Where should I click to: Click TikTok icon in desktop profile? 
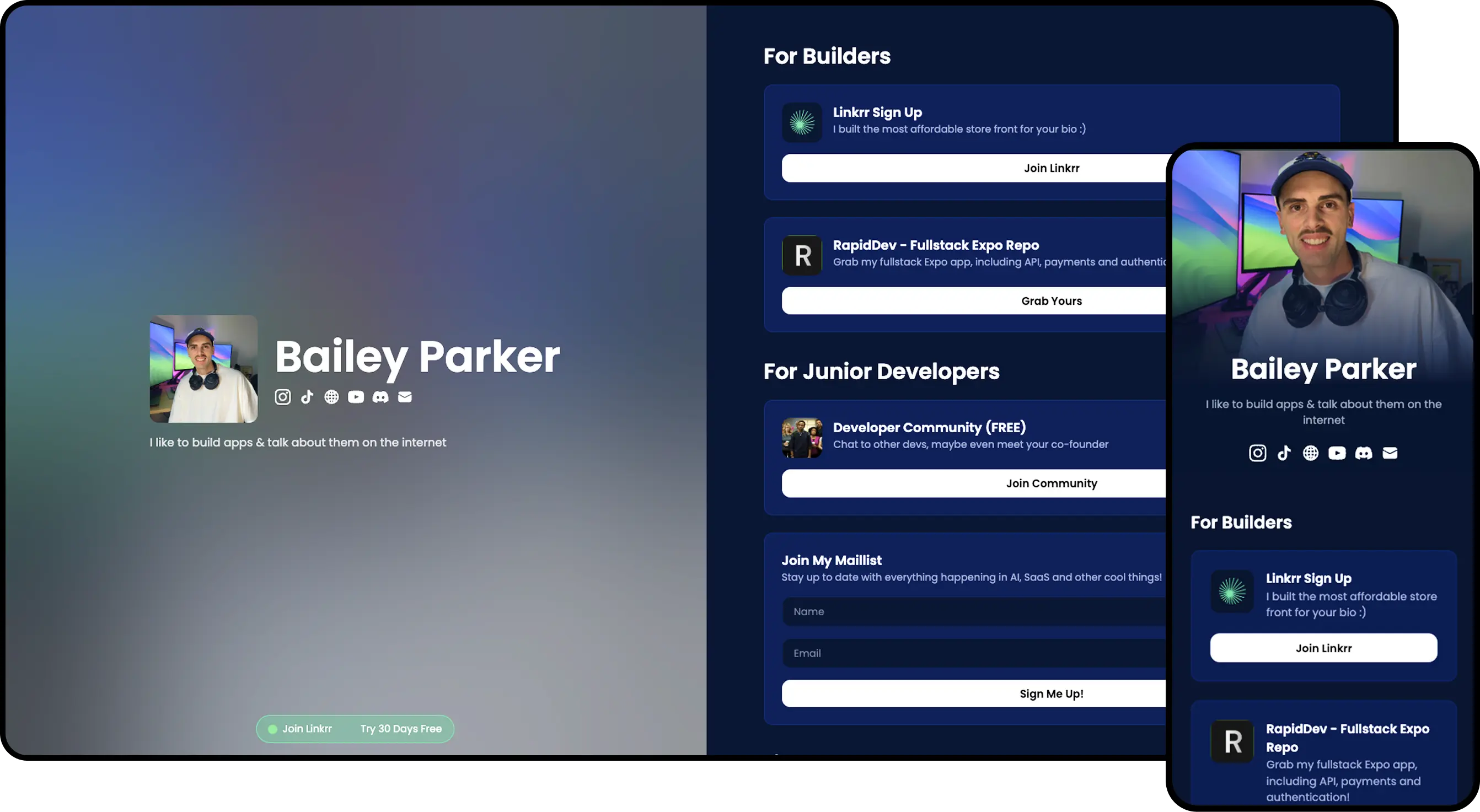tap(307, 397)
